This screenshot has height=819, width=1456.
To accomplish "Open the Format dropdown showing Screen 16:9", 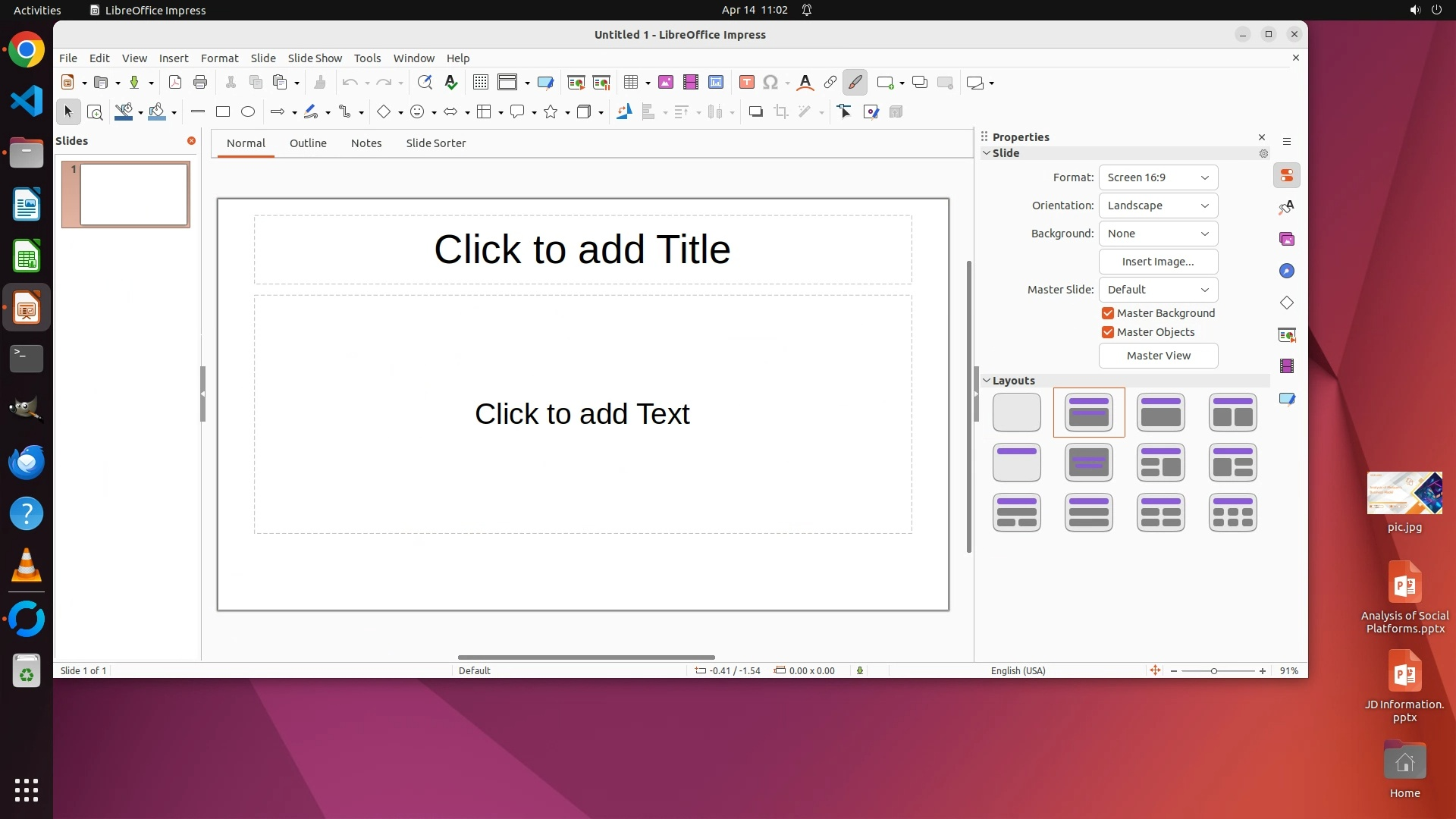I will pyautogui.click(x=1158, y=177).
